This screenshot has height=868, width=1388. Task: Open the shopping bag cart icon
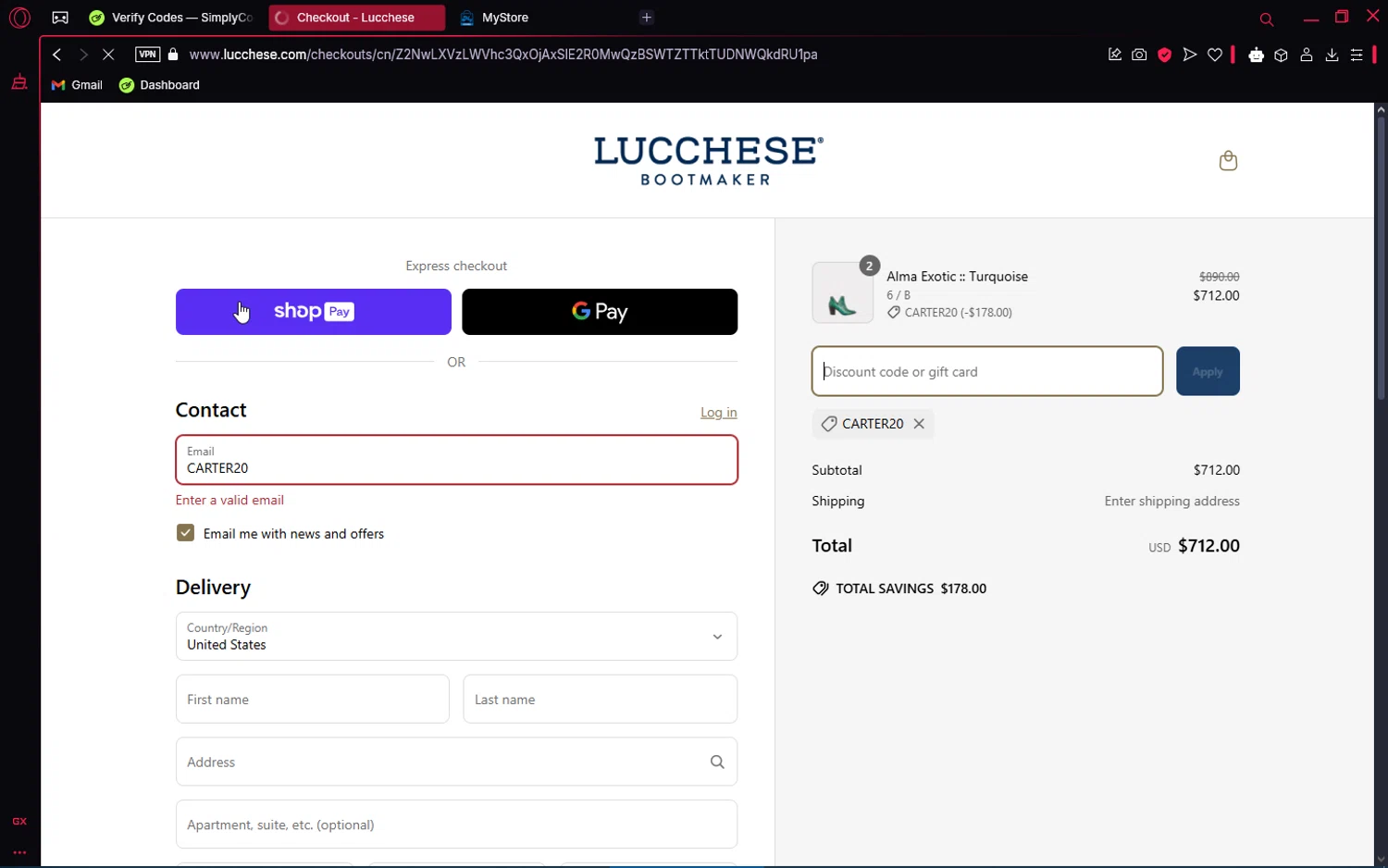[1228, 161]
